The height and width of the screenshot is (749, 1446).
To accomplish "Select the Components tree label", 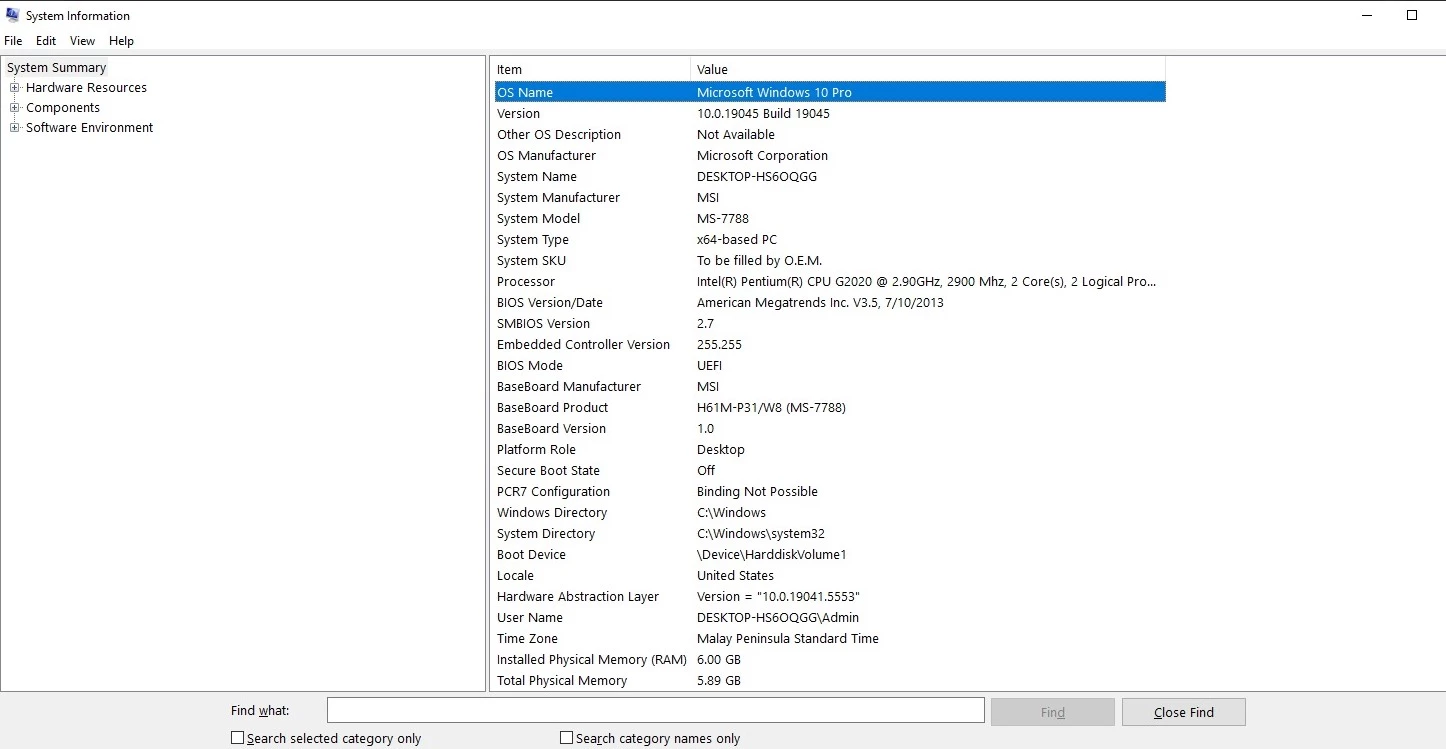I will click(63, 108).
